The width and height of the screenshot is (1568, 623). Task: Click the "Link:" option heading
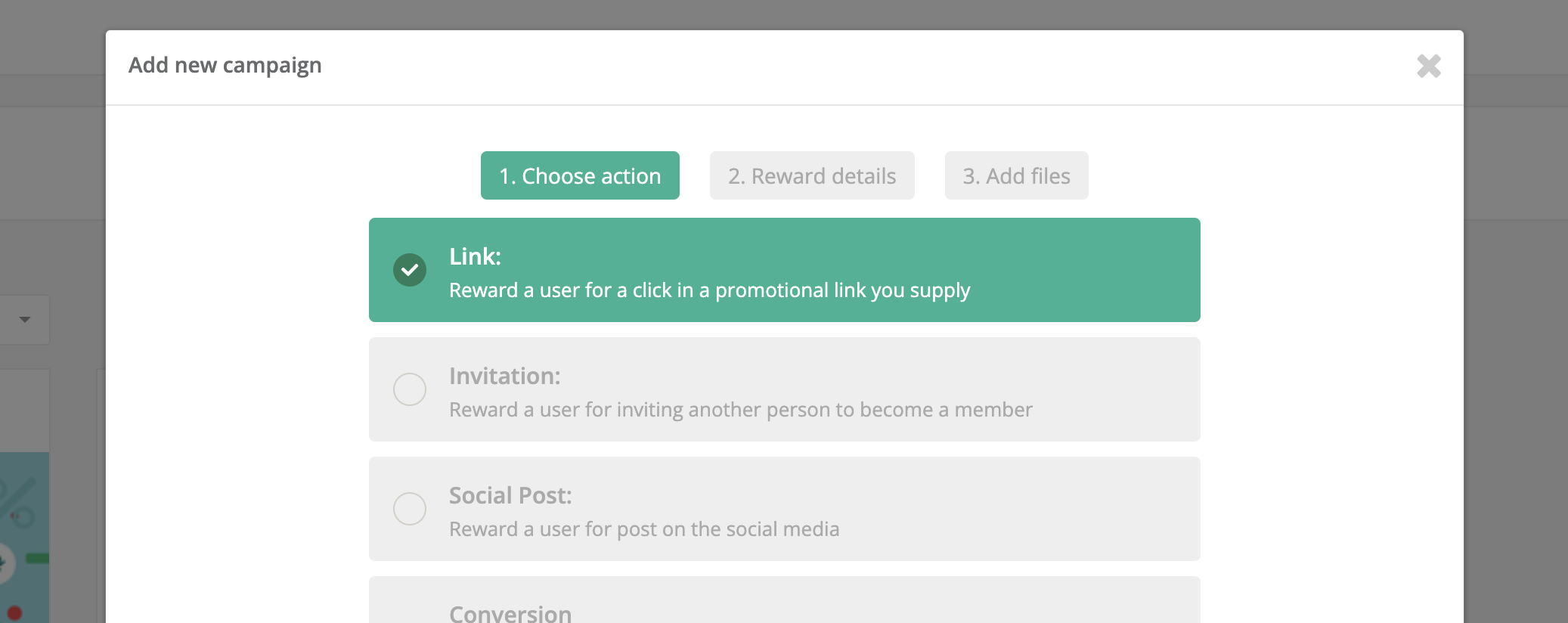point(475,256)
